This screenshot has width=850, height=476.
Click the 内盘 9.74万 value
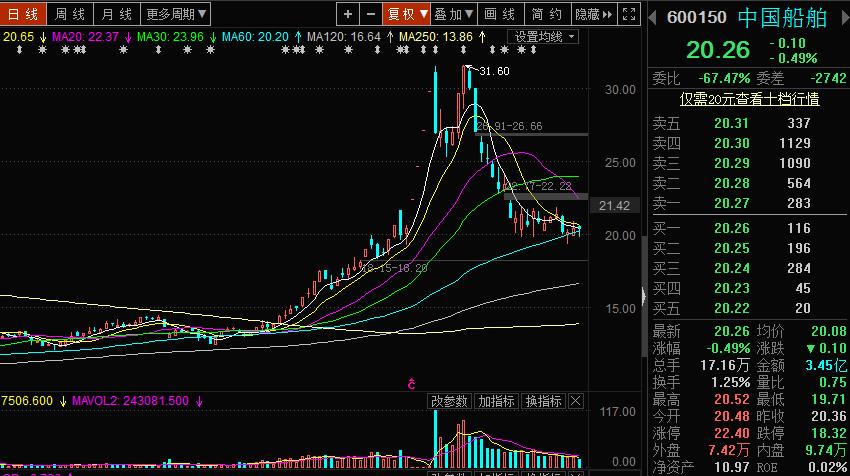826,451
